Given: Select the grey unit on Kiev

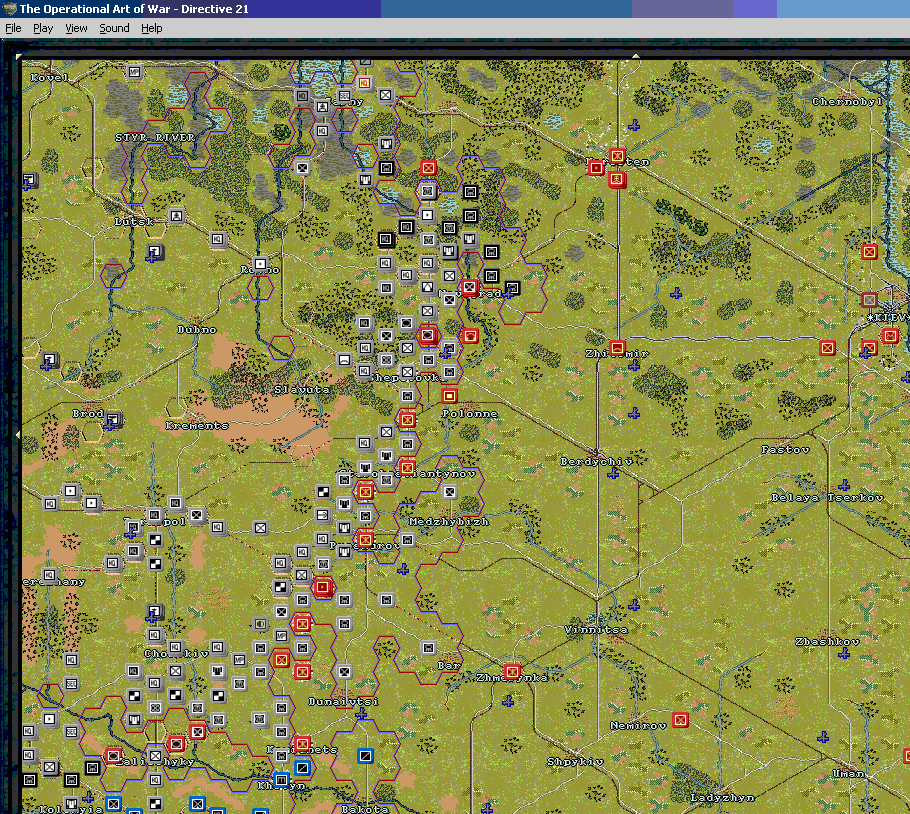Looking at the screenshot, I should pyautogui.click(x=869, y=300).
